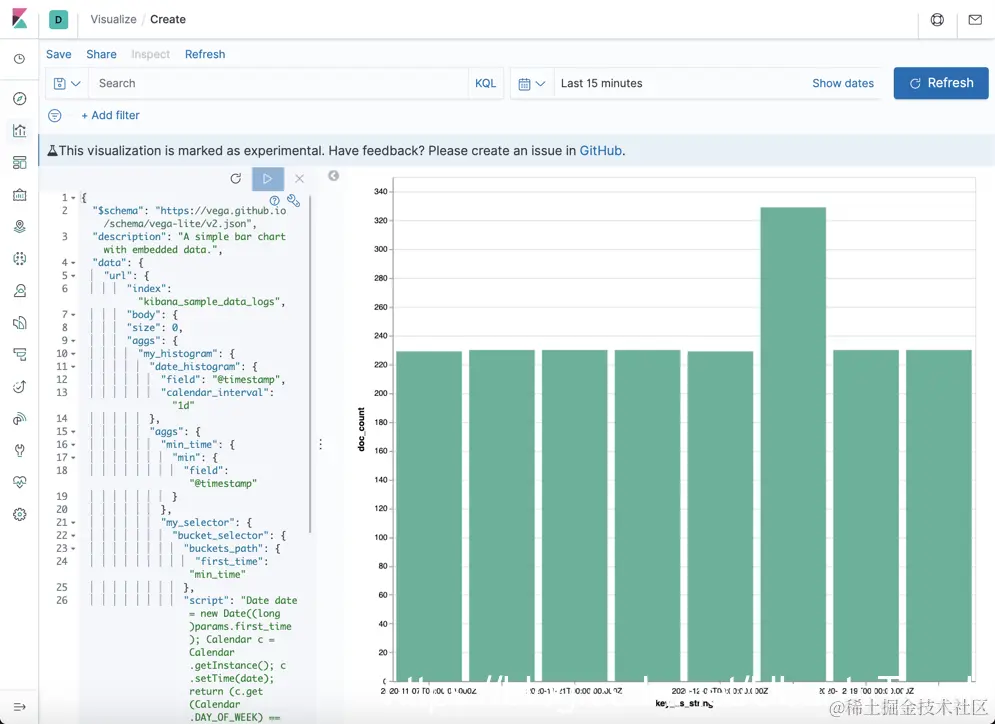Viewport: 995px width, 724px height.
Task: Go to Visualize breadcrumb
Action: coord(113,19)
